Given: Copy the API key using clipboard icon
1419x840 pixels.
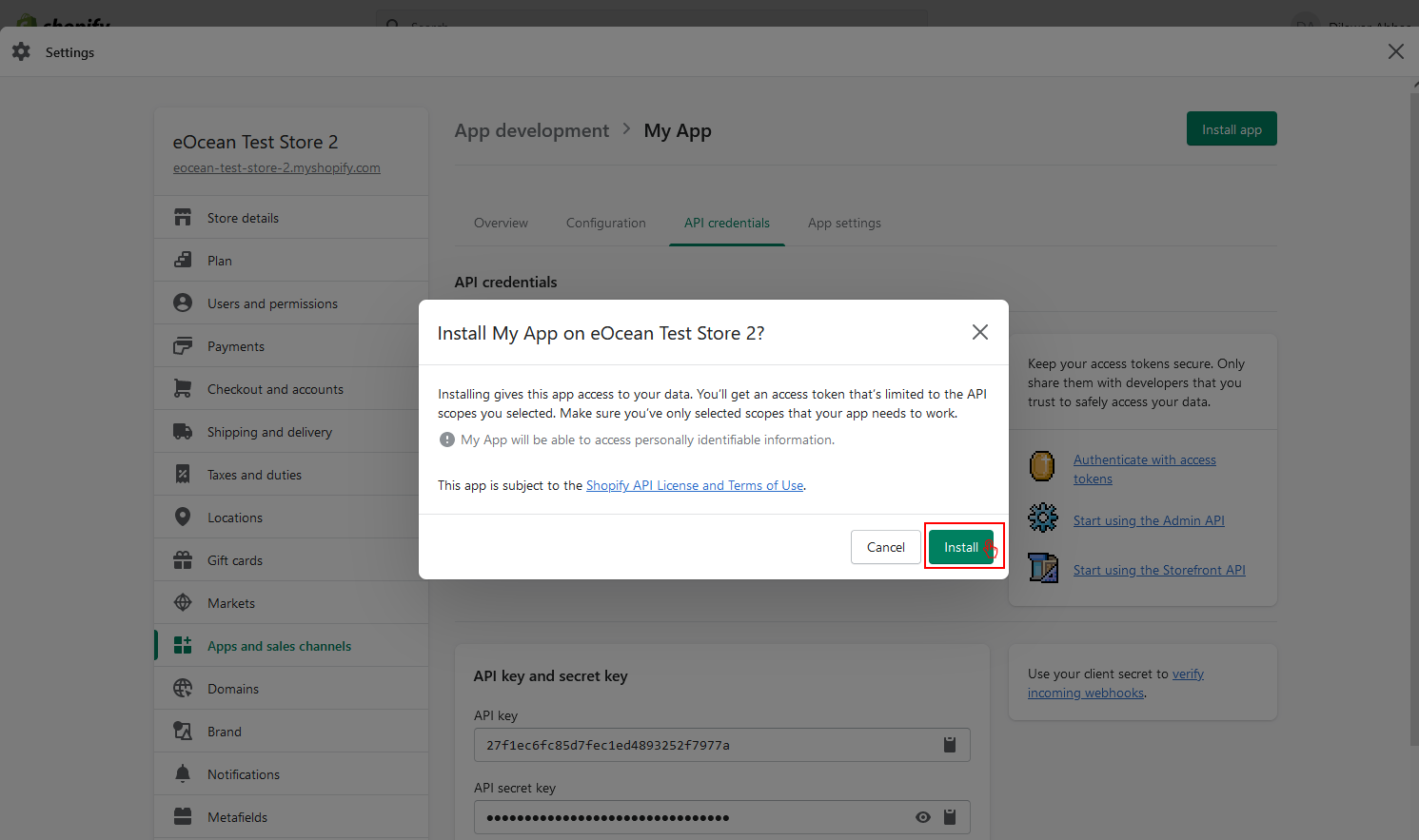Looking at the screenshot, I should 949,745.
